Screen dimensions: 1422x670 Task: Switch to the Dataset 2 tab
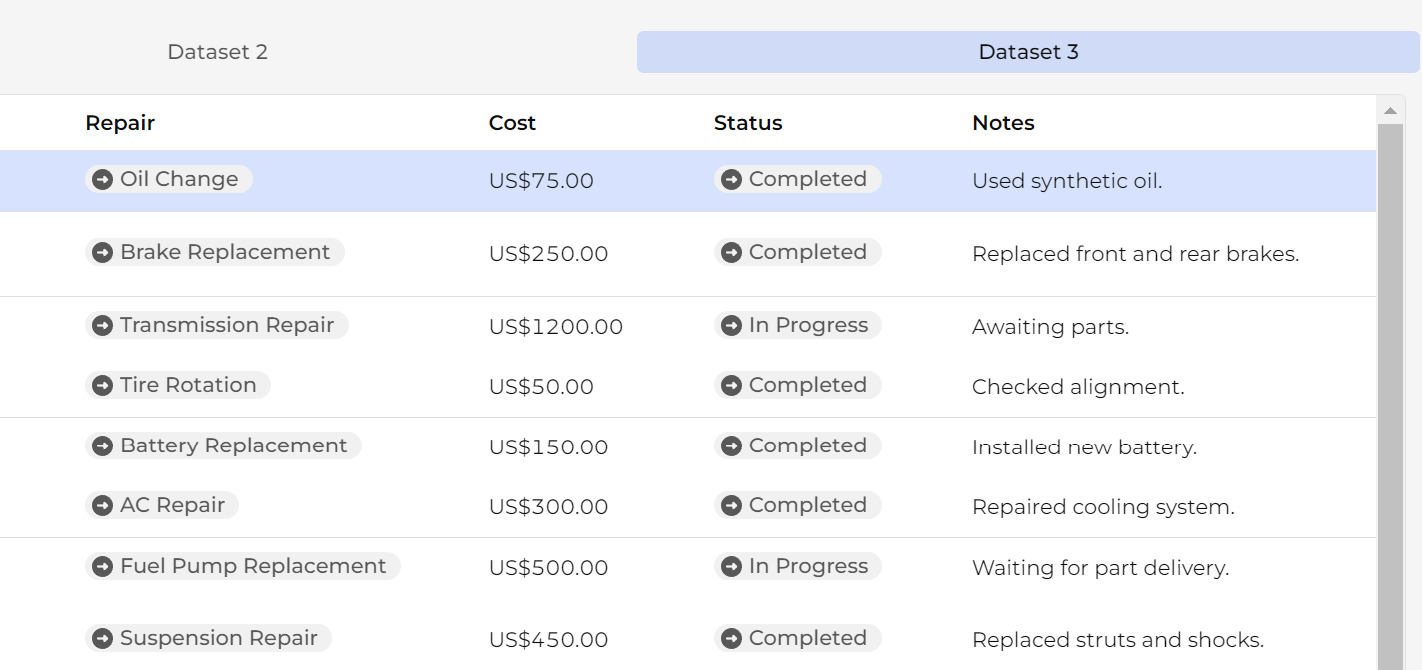click(217, 52)
